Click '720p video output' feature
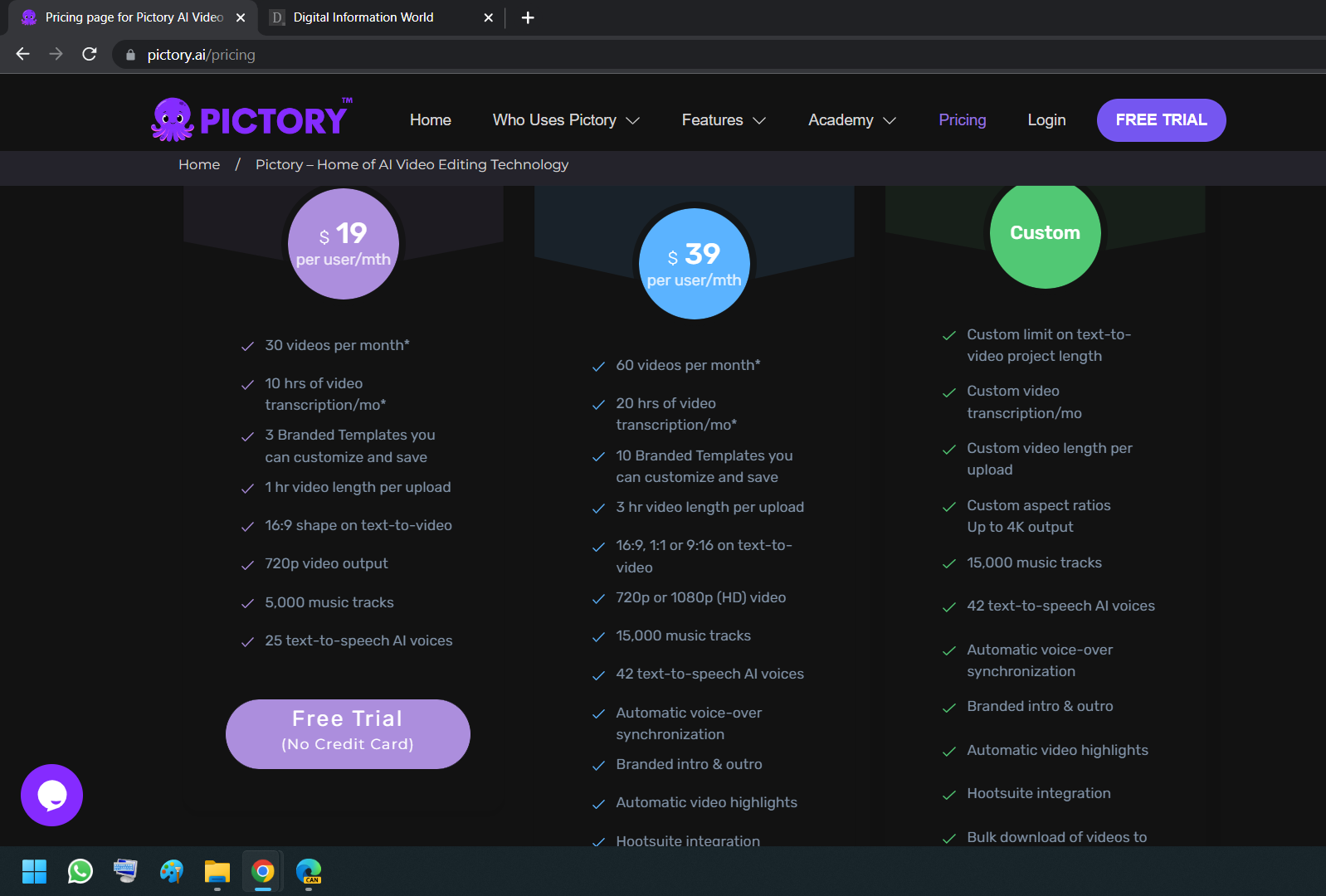The height and width of the screenshot is (896, 1326). tap(326, 563)
